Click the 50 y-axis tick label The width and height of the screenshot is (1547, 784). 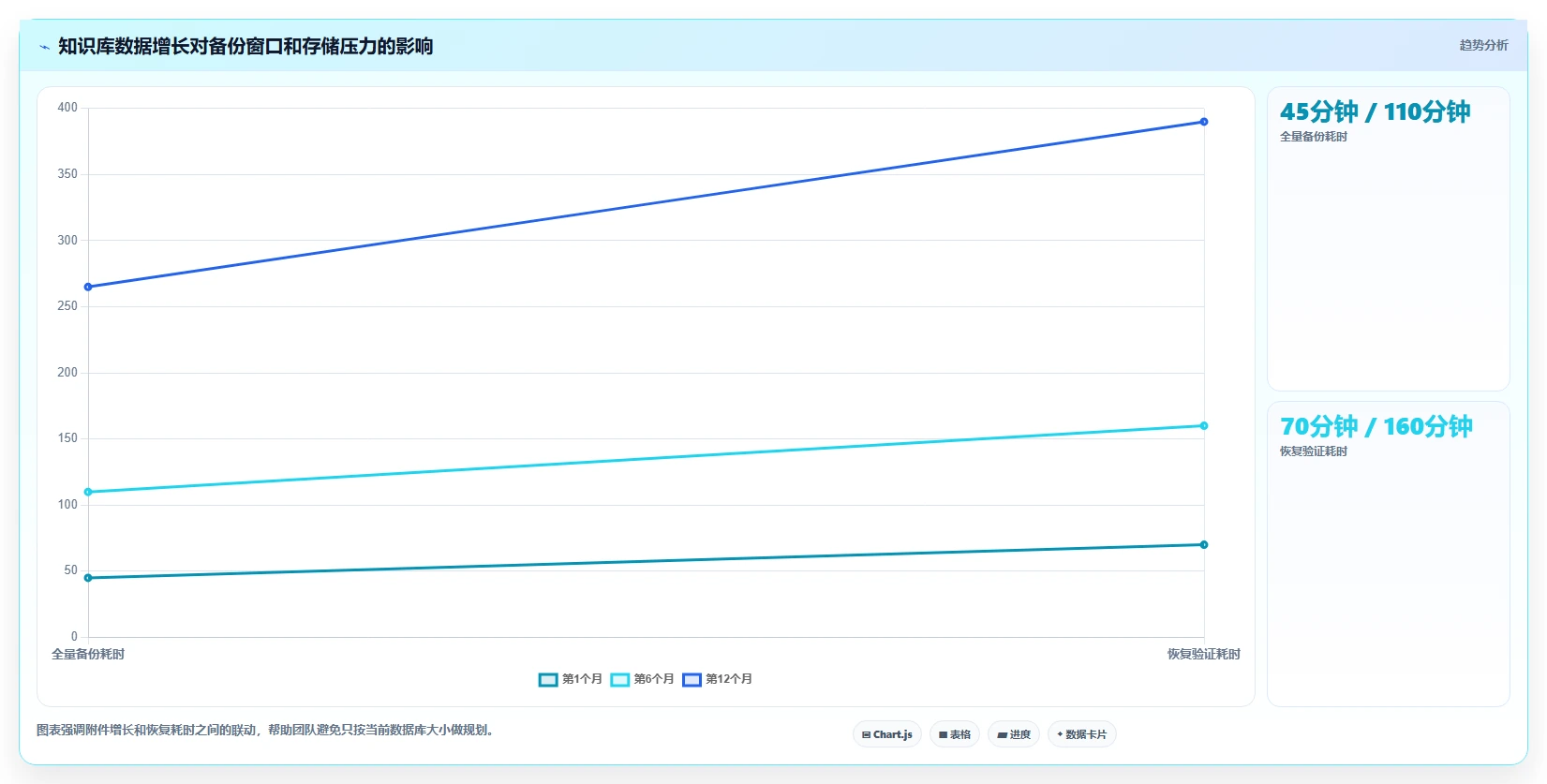tap(71, 570)
